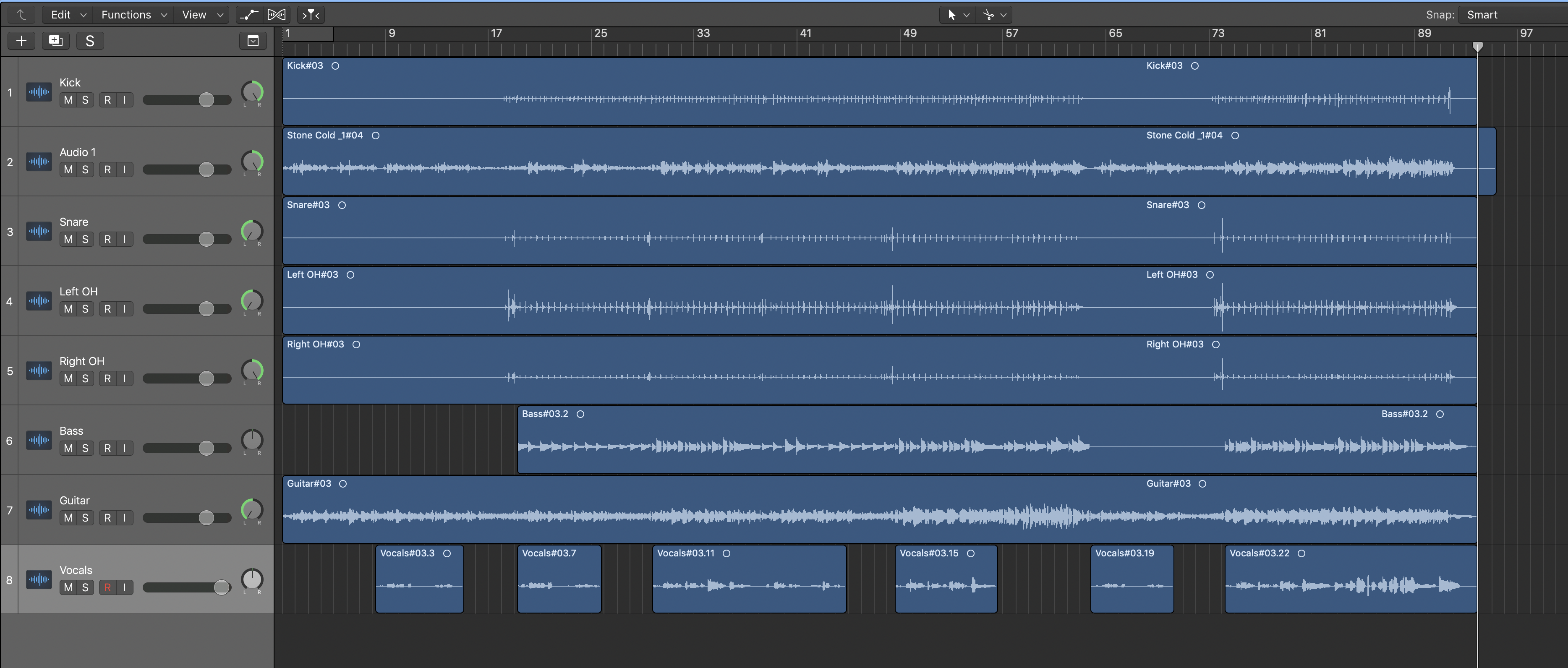Click bar 49 in the ruler

point(910,34)
